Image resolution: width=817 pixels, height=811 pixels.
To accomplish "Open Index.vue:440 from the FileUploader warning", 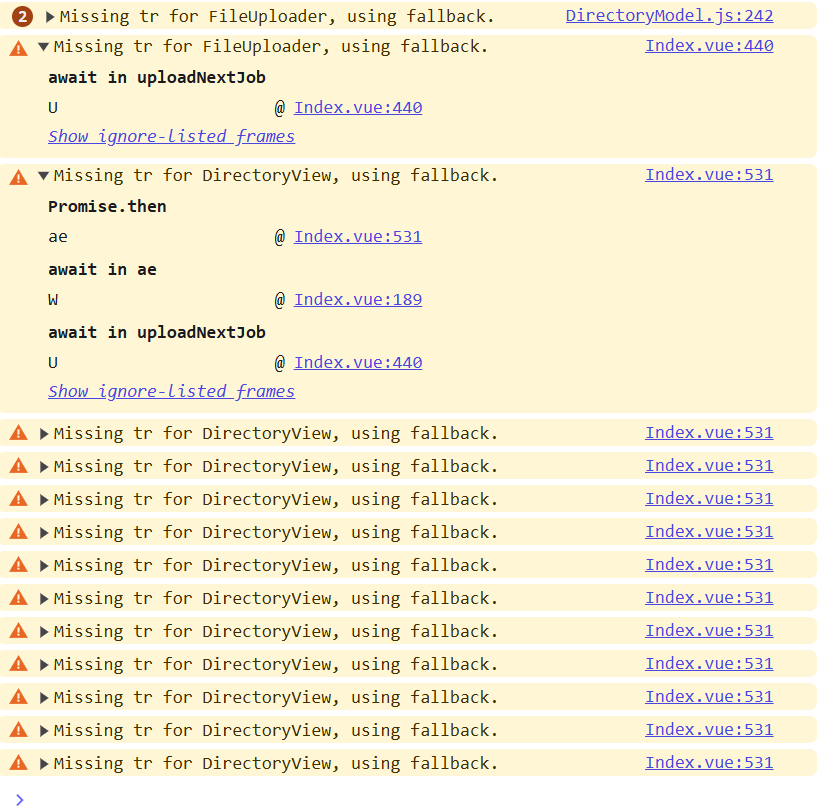I will pyautogui.click(x=709, y=45).
